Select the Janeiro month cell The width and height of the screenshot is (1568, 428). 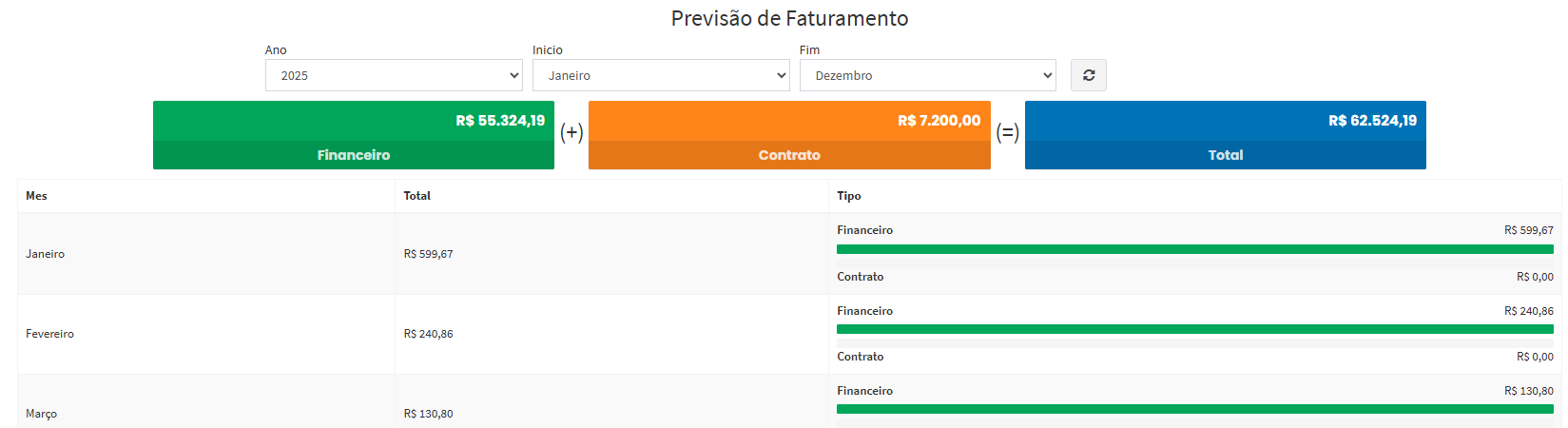pyautogui.click(x=46, y=254)
